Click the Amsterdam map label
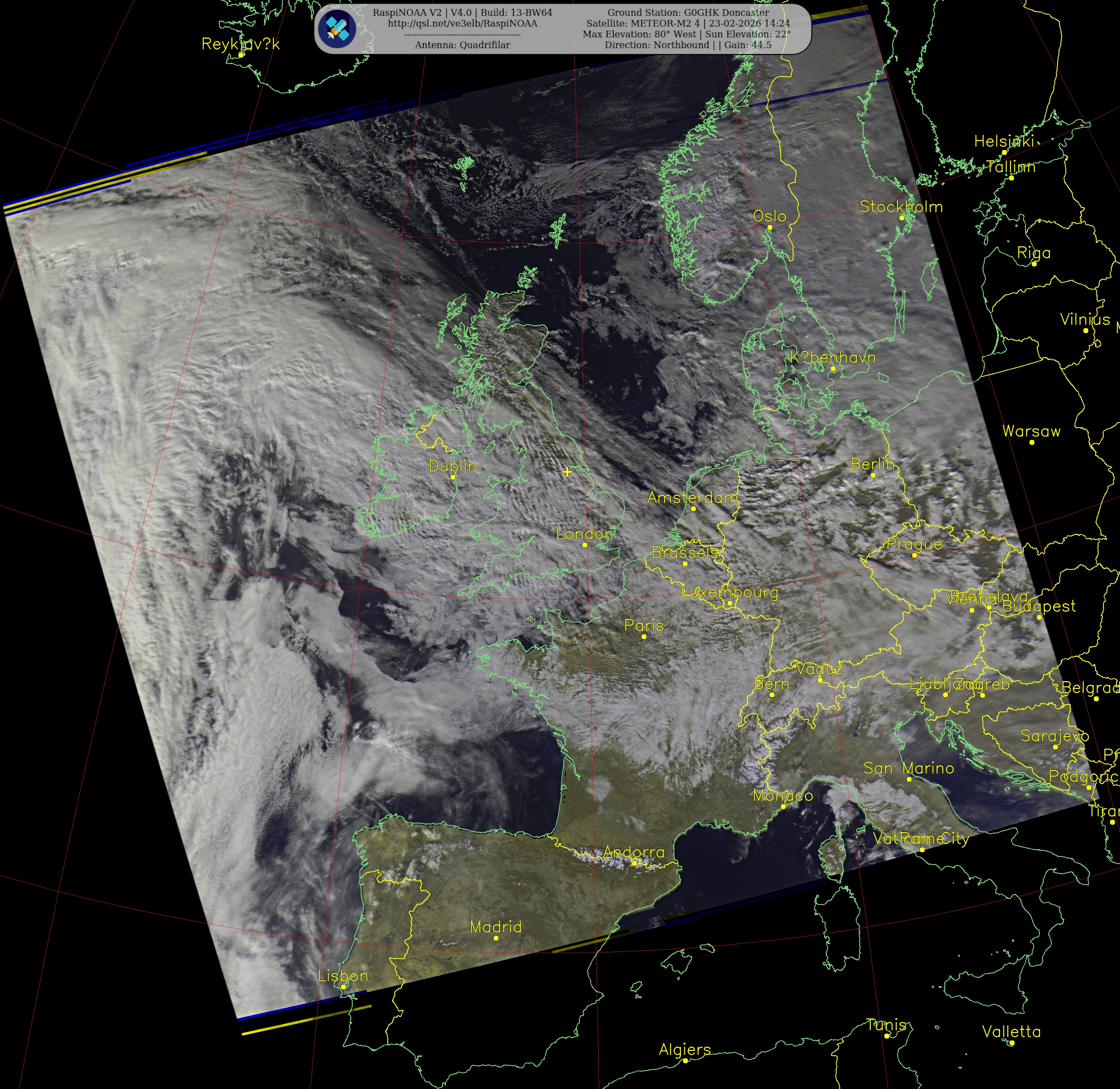This screenshot has width=1120, height=1089. coord(692,498)
